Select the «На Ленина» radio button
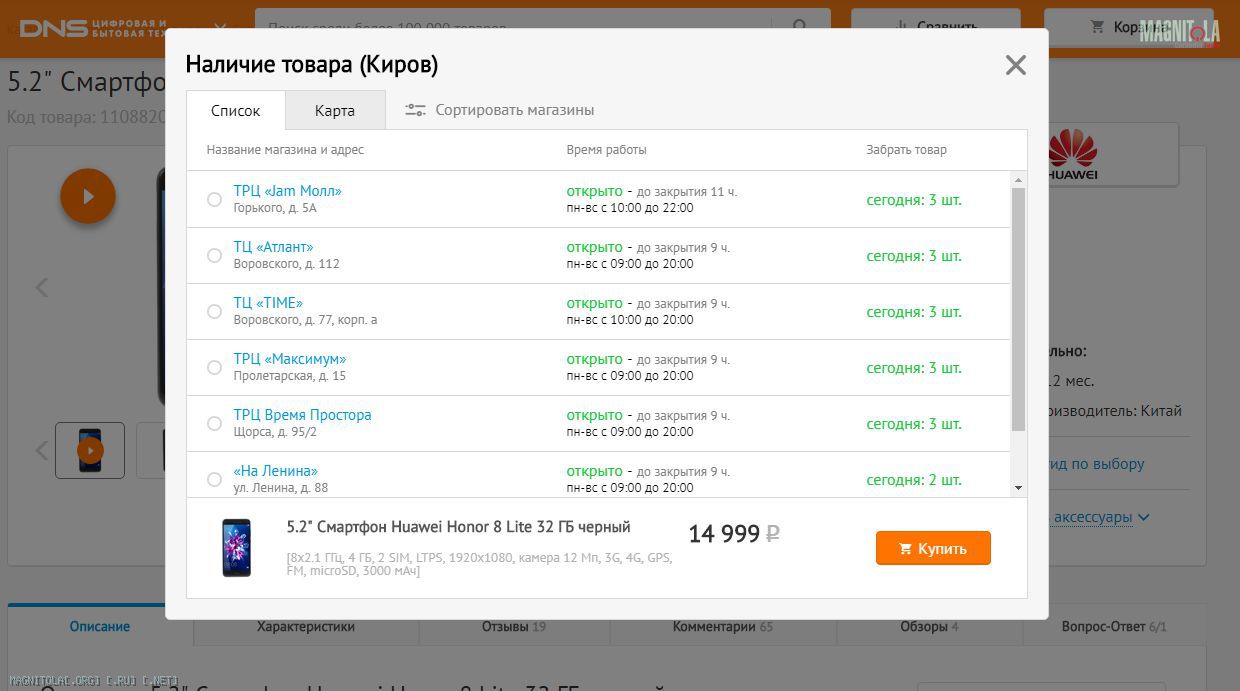Viewport: 1240px width, 691px height. coord(214,480)
